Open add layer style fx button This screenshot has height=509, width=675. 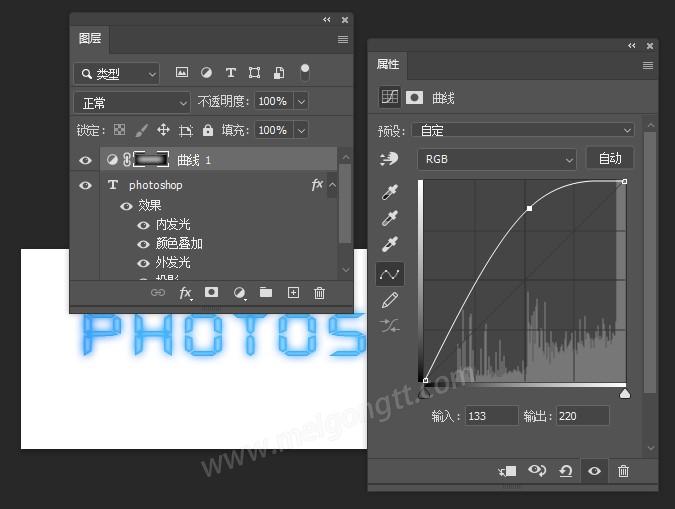click(186, 293)
